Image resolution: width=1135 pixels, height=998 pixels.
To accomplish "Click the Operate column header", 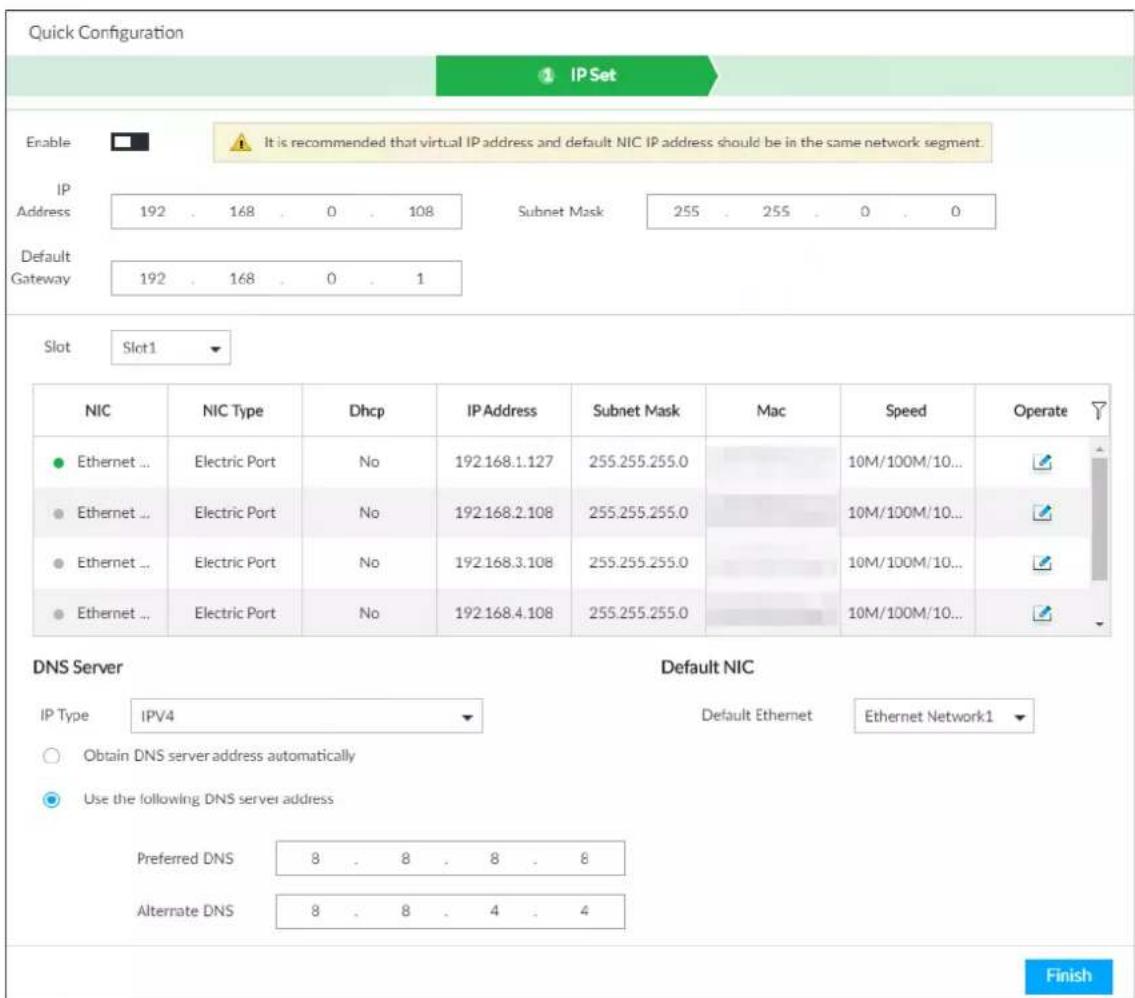I will tap(1040, 411).
